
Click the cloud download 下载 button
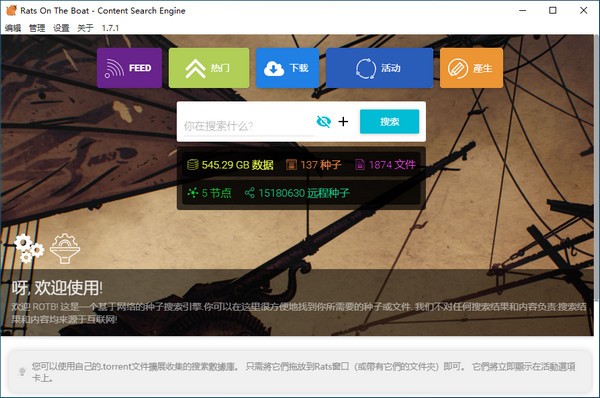(x=287, y=68)
